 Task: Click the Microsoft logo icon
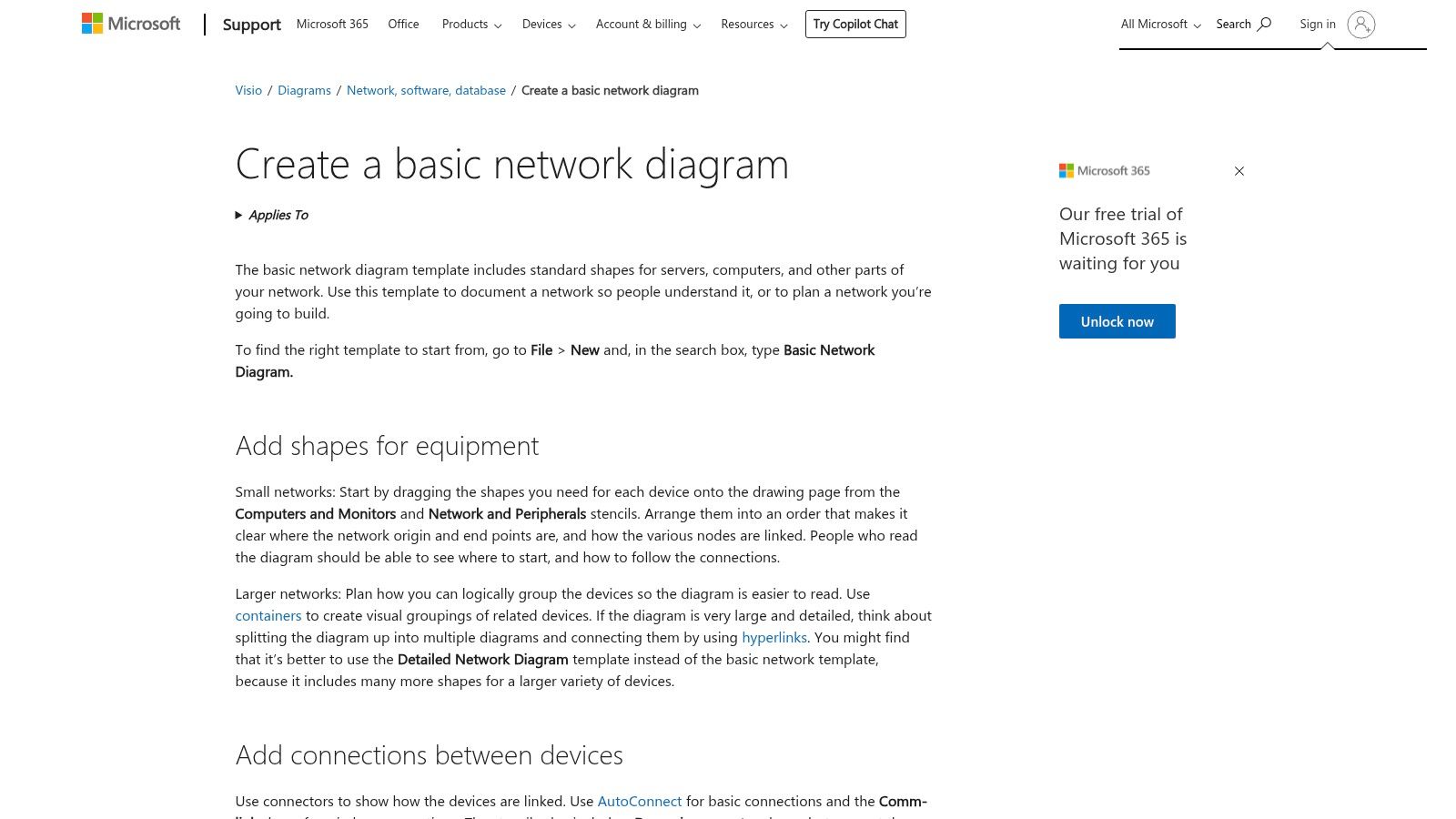coord(93,24)
